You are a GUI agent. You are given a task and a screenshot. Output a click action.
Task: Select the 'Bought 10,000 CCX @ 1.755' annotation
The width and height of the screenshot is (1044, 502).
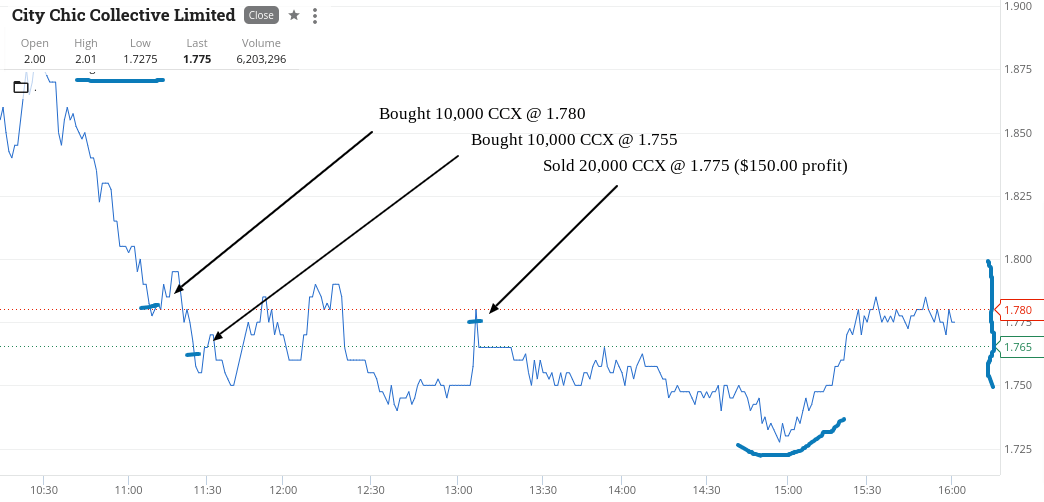[574, 140]
